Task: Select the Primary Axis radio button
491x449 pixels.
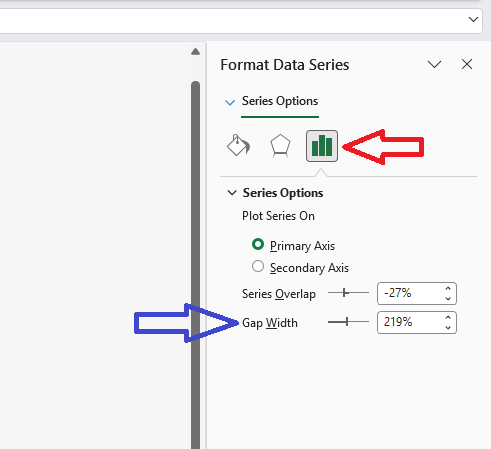Action: click(258, 244)
